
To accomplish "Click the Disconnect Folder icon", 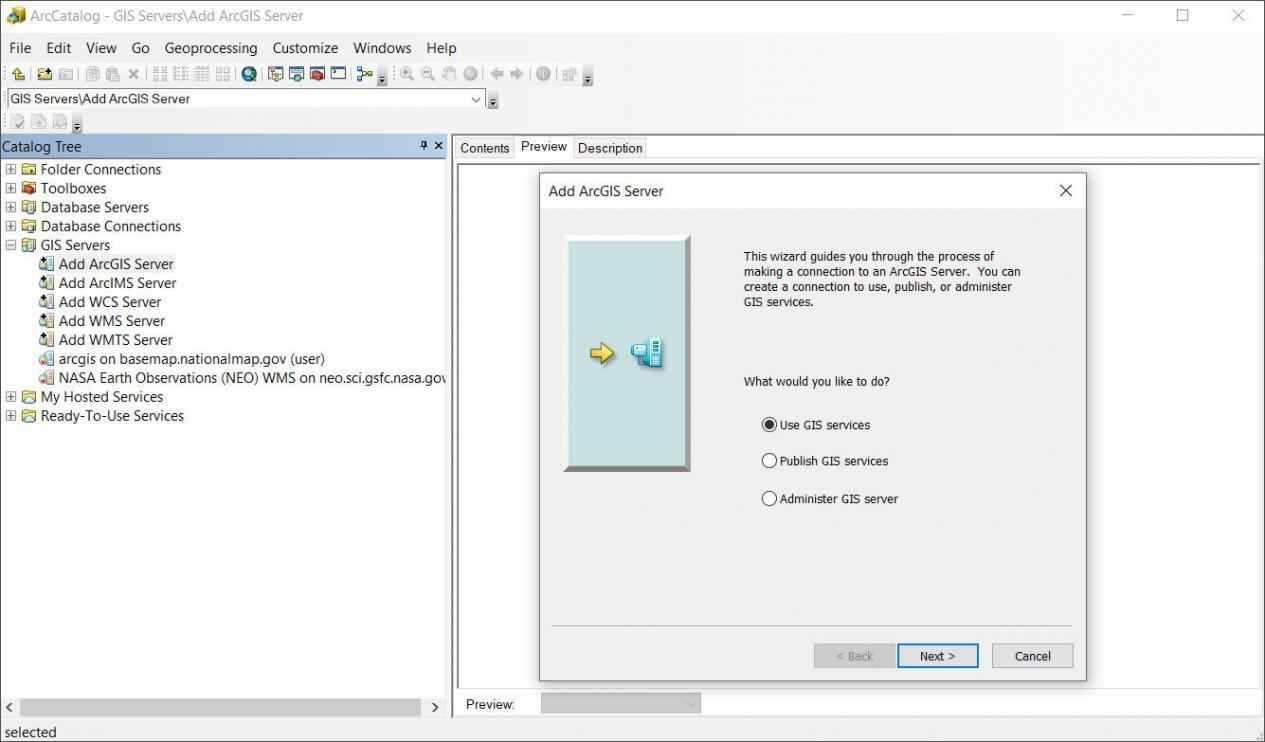I will pyautogui.click(x=66, y=74).
